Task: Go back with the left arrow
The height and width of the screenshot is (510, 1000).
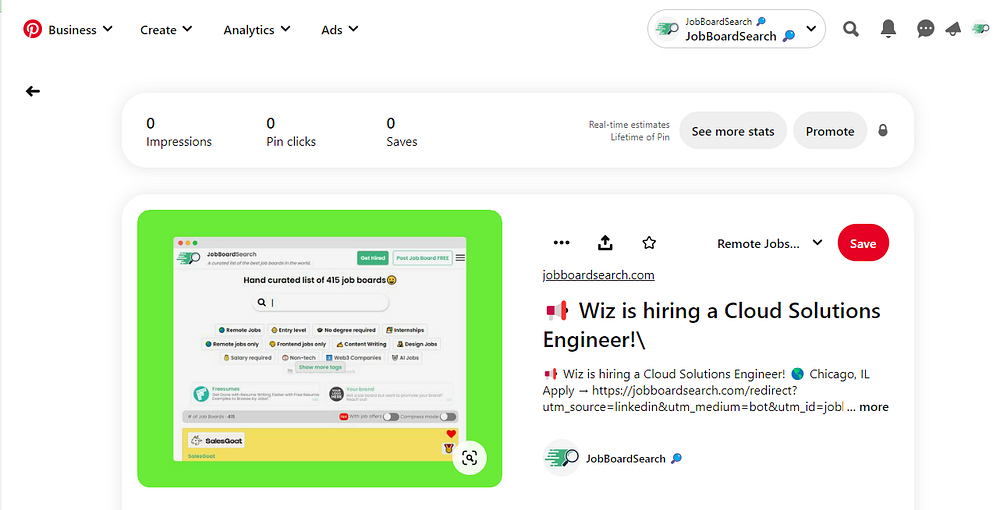Action: [x=33, y=91]
